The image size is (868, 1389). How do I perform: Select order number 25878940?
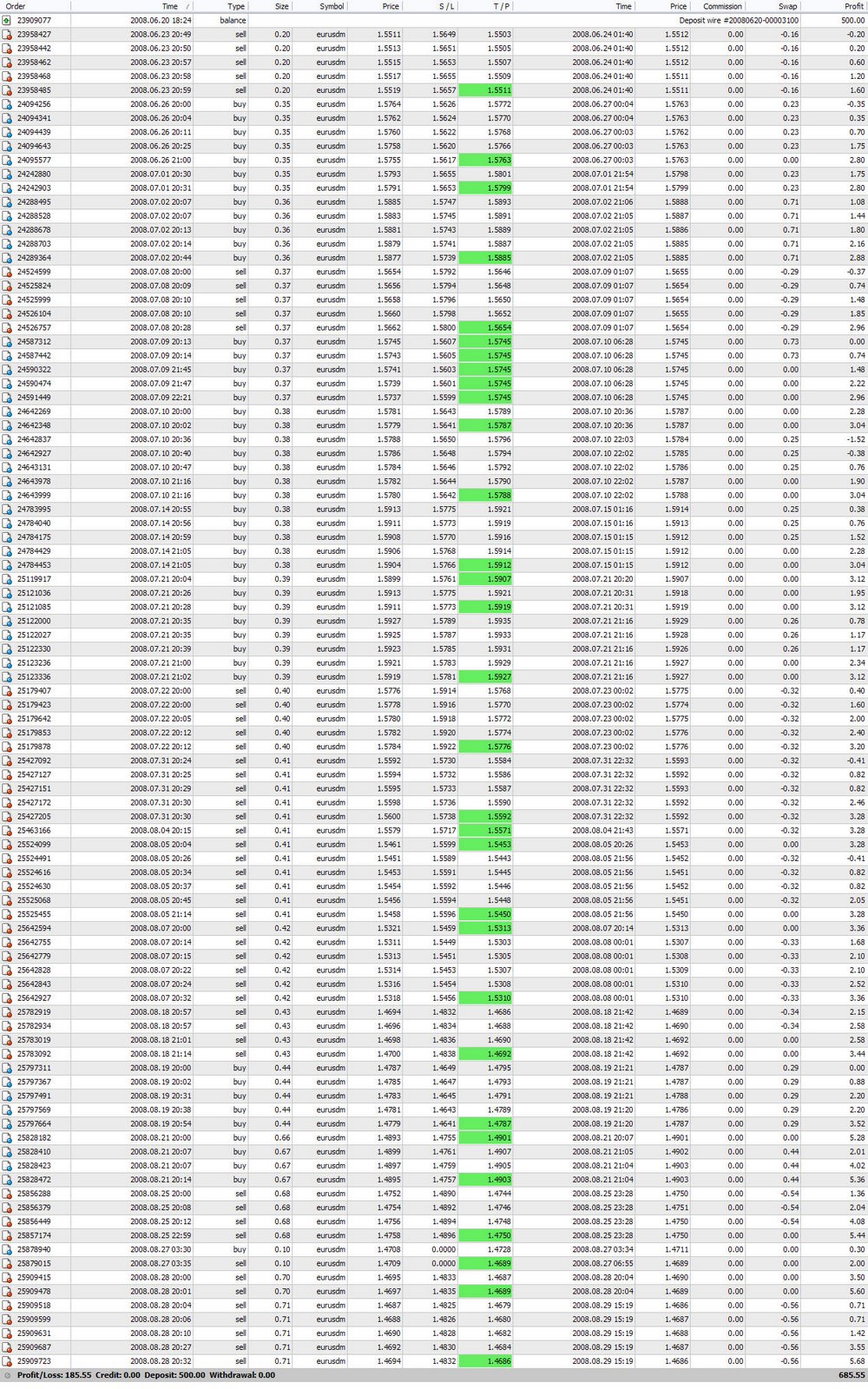coord(34,1249)
